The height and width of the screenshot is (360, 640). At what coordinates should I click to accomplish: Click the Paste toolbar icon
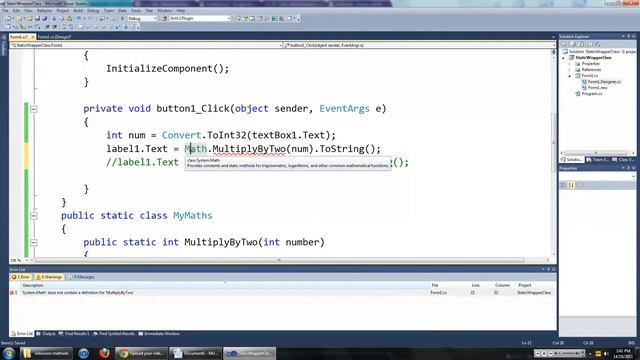[69, 18]
